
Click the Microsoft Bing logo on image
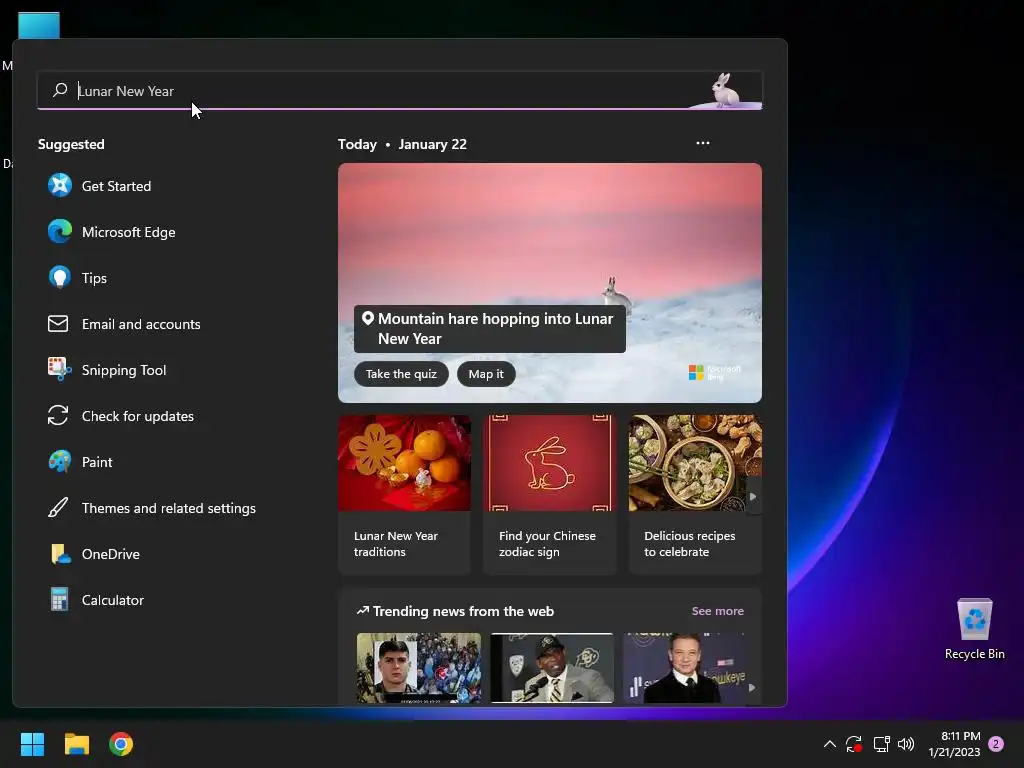[x=715, y=373]
